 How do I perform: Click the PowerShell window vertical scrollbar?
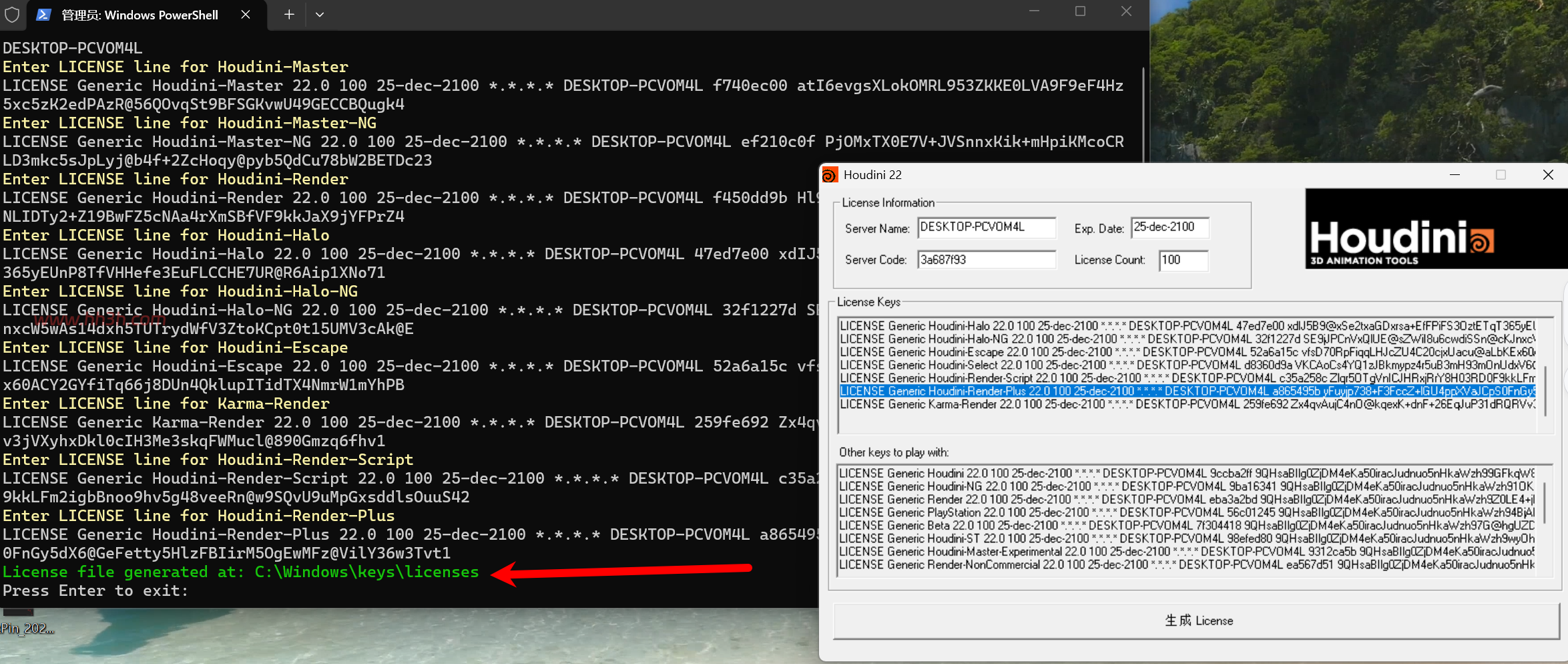[x=1144, y=114]
